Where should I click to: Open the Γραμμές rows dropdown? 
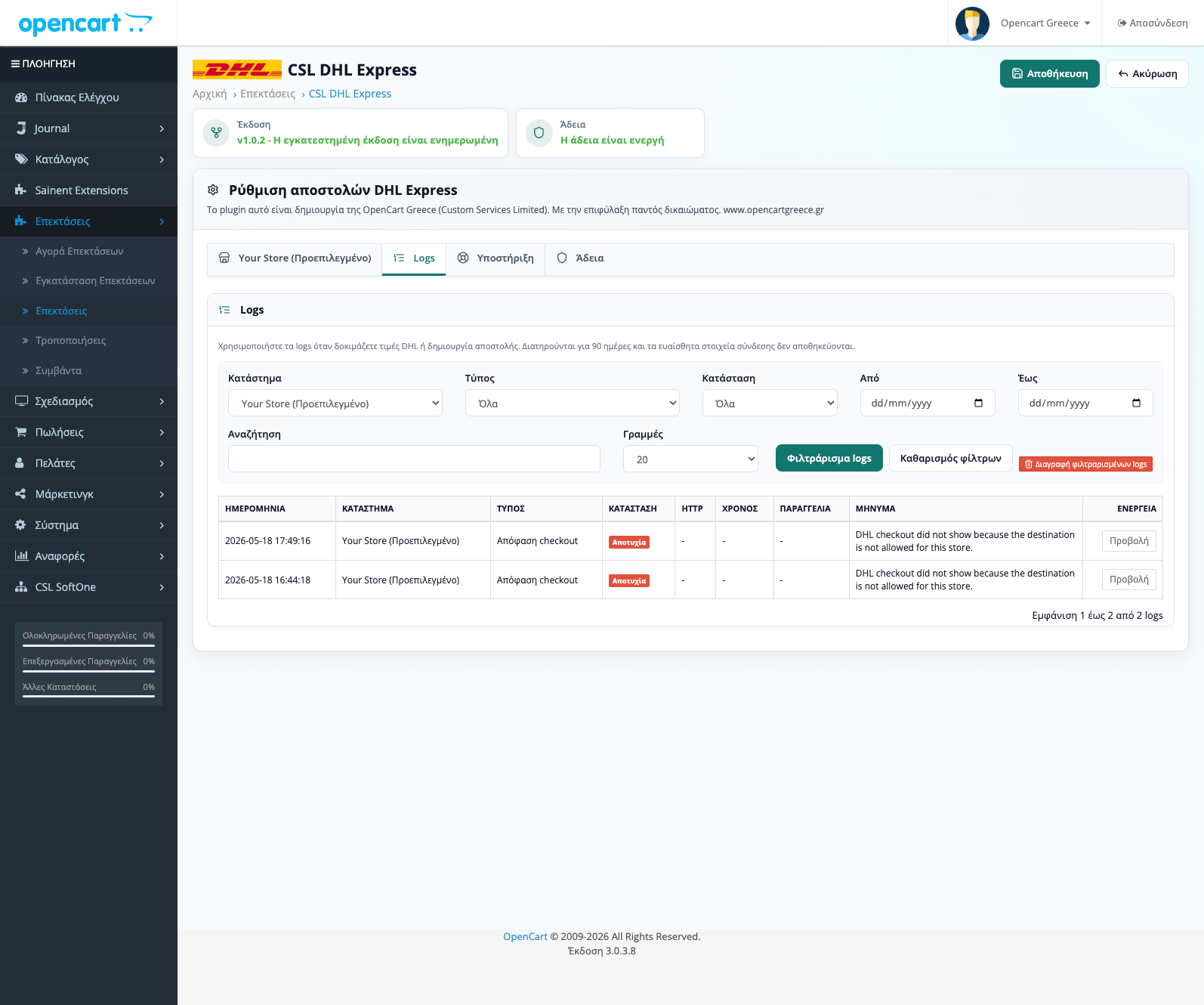(690, 459)
